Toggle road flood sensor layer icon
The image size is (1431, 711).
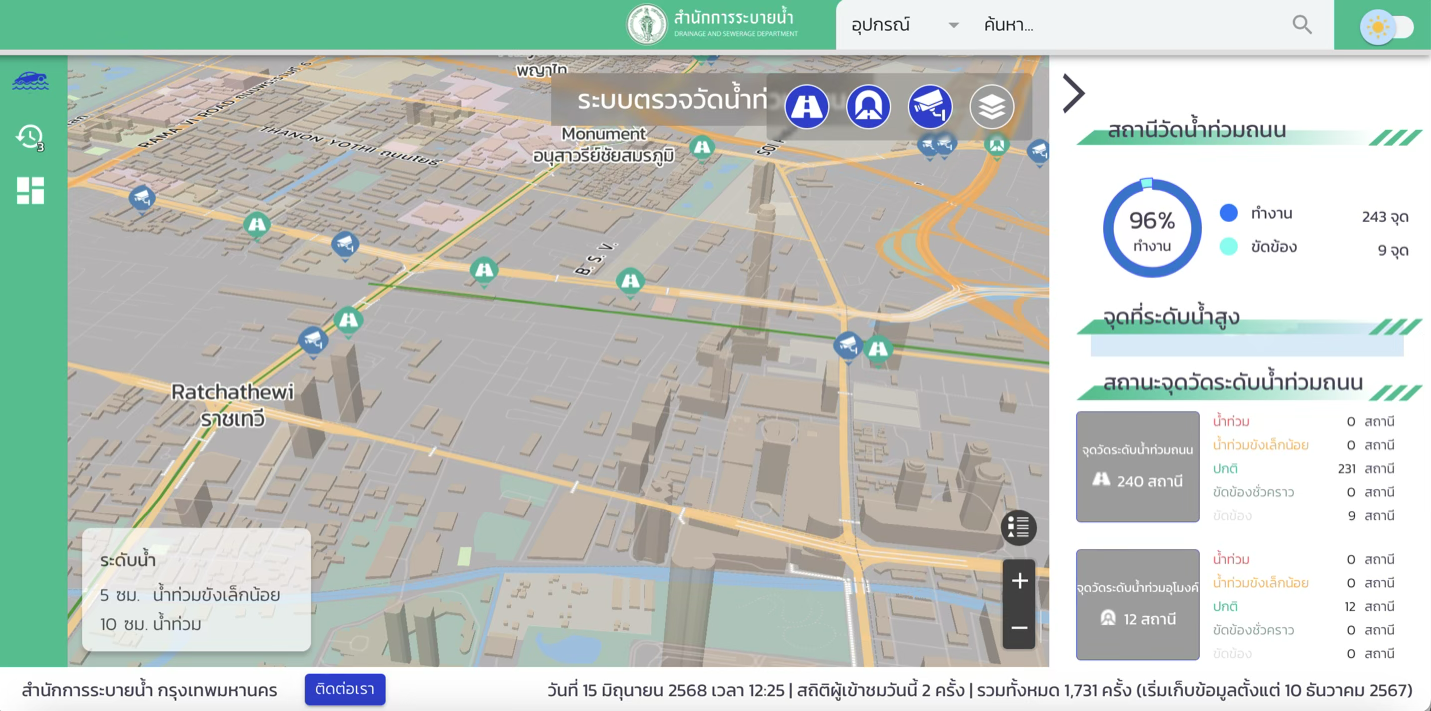[806, 107]
